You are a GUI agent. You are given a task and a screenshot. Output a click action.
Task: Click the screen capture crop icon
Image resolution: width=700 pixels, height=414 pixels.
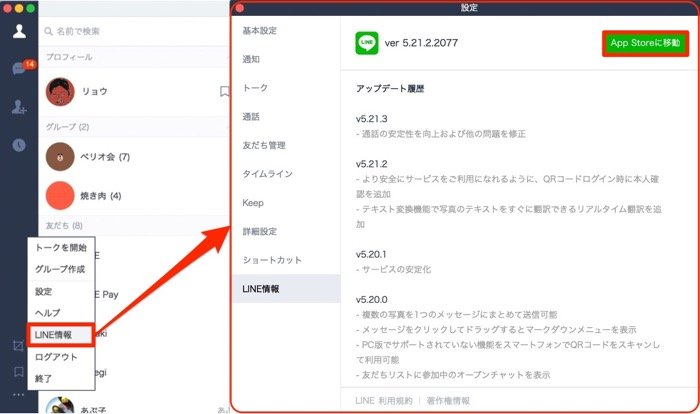18,346
